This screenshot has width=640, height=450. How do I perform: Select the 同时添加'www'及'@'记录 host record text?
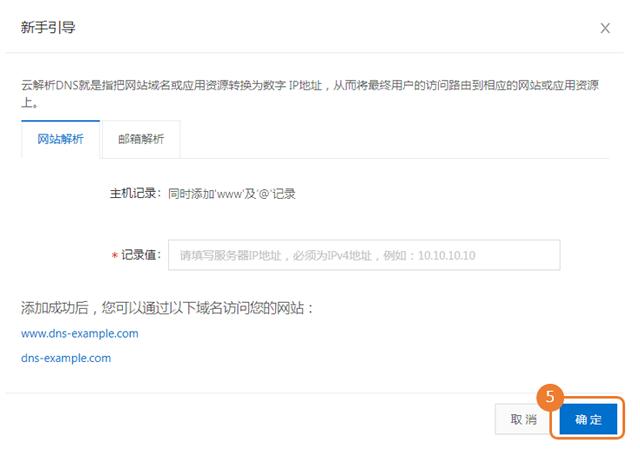[232, 194]
